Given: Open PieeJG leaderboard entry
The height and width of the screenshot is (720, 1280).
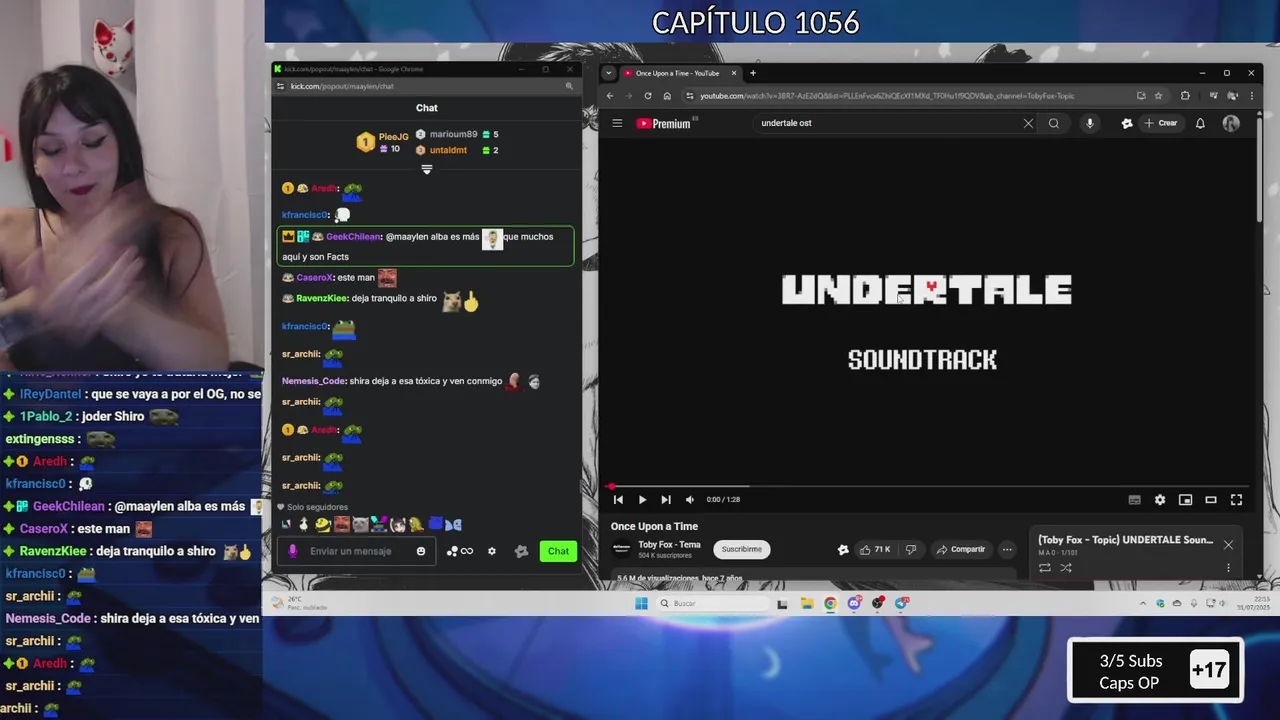Looking at the screenshot, I should [384, 142].
